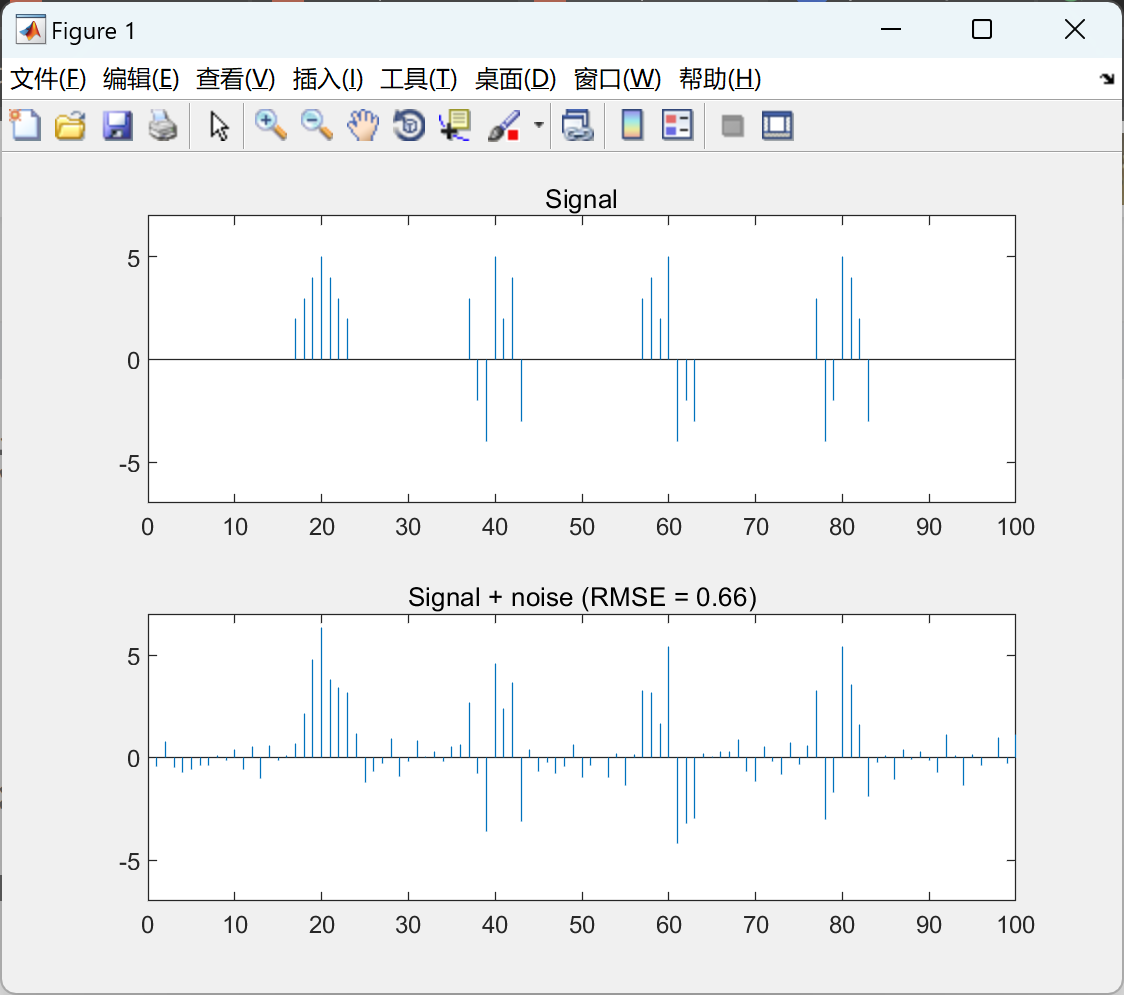
Task: Click the 'Signal + noise (RMSE = 0.66)' title
Action: pyautogui.click(x=582, y=597)
